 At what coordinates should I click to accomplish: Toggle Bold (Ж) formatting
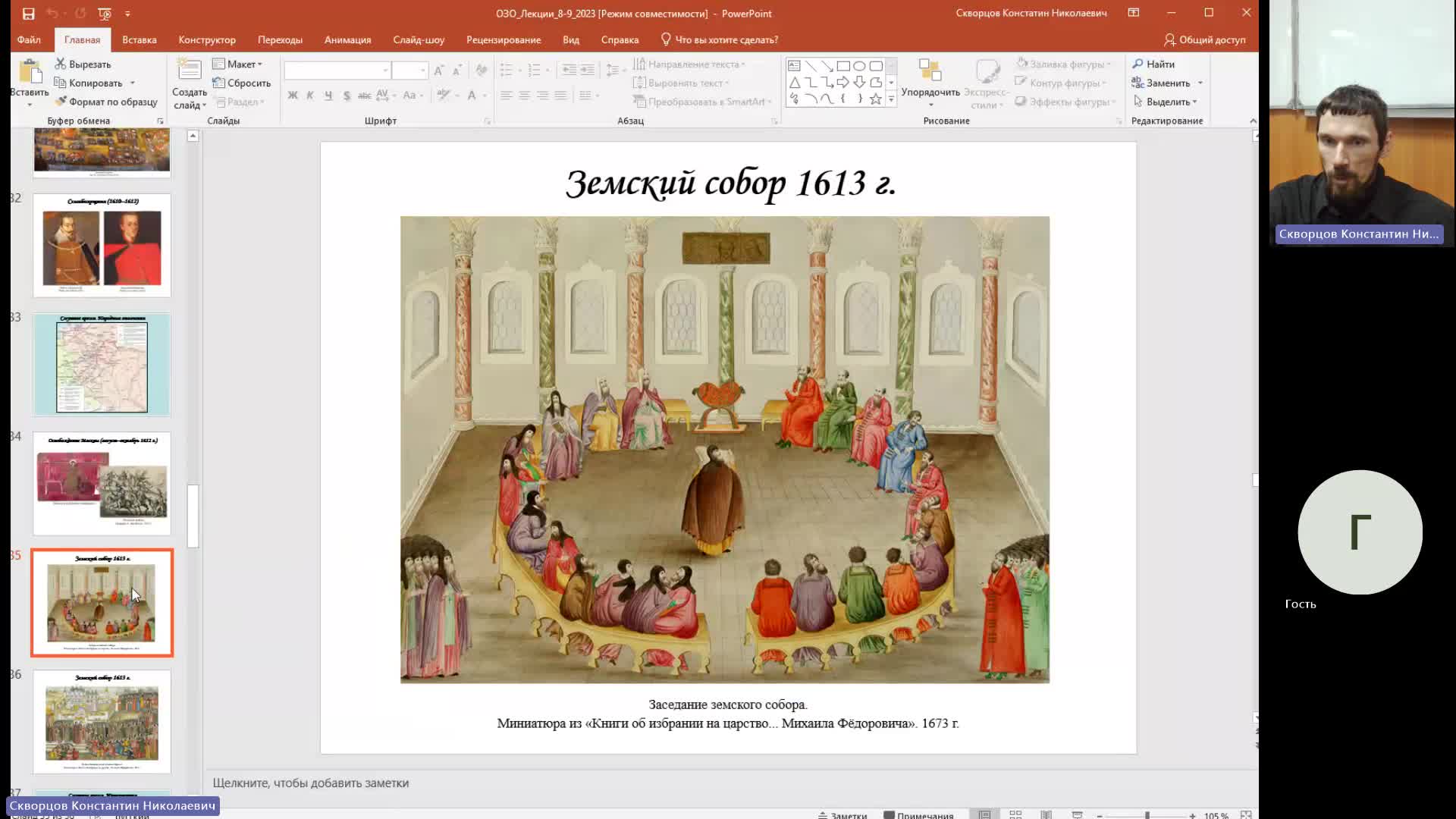pyautogui.click(x=293, y=96)
